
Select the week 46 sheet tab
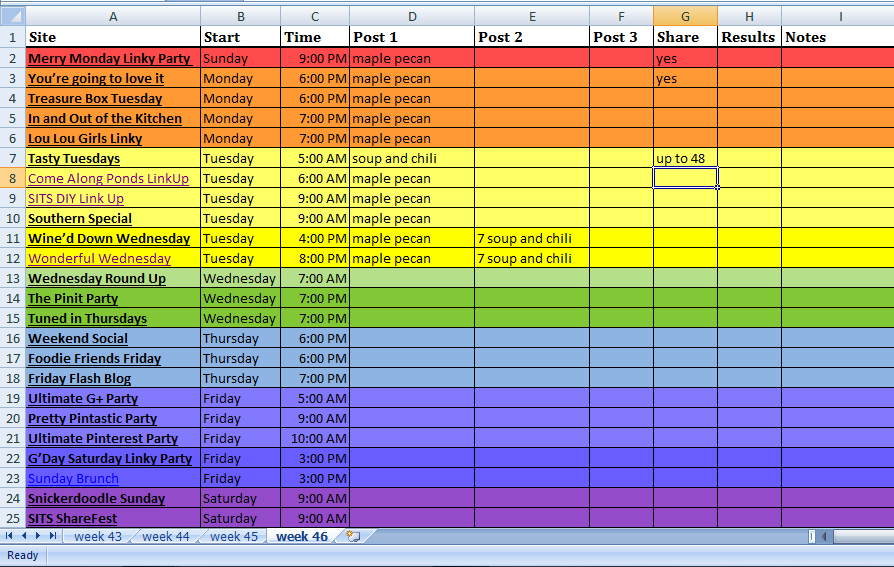point(302,536)
